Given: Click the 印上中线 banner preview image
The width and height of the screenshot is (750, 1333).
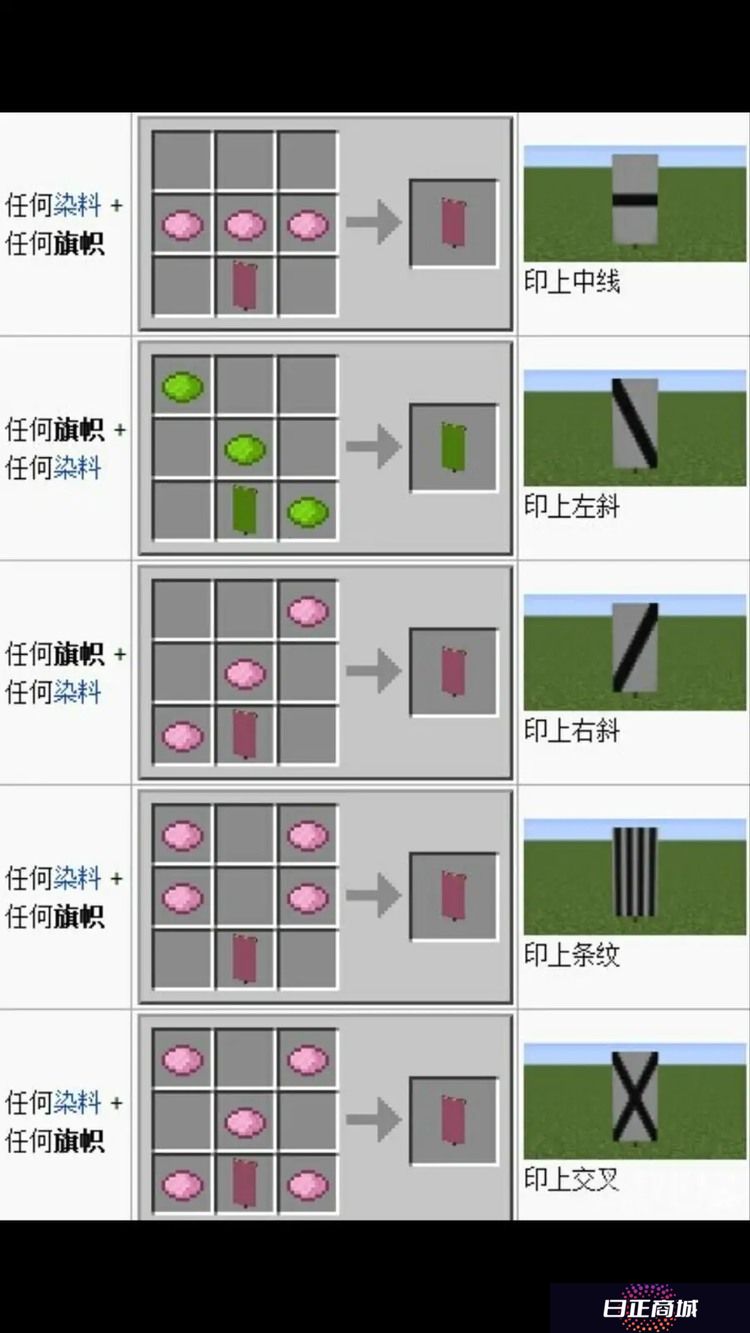Looking at the screenshot, I should pyautogui.click(x=634, y=203).
